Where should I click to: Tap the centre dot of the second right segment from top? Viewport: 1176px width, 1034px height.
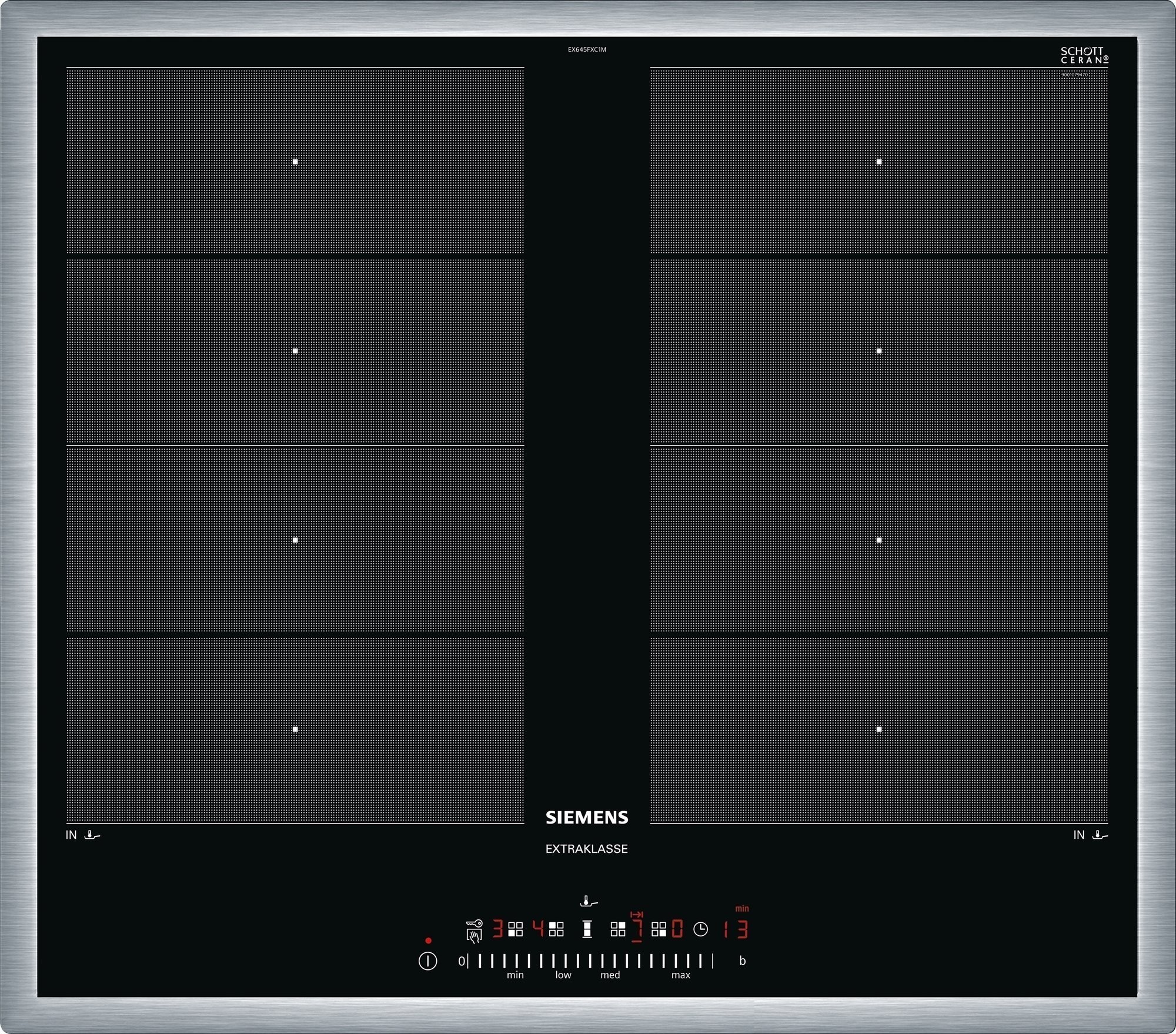[x=879, y=351]
